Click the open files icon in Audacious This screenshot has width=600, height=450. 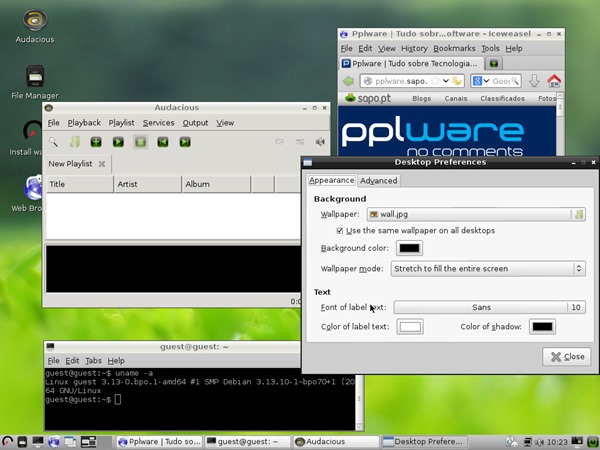[x=75, y=142]
